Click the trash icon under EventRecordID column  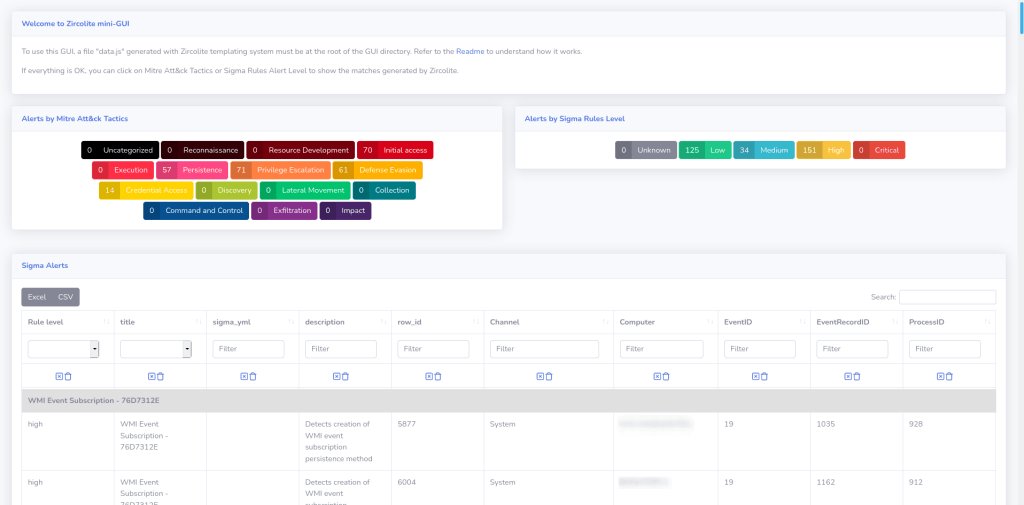point(857,376)
